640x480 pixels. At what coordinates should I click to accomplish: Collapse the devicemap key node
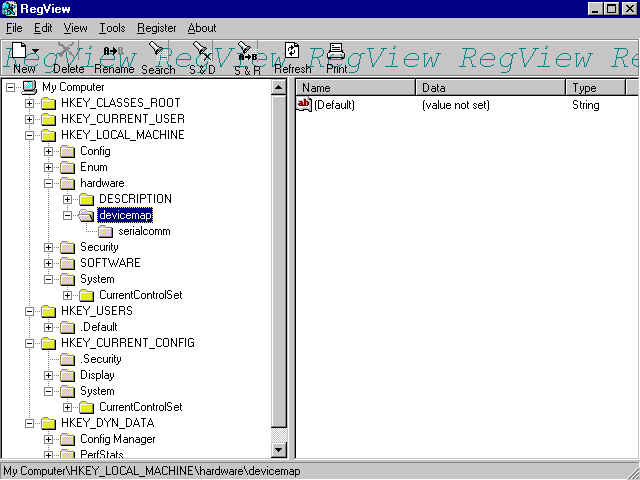point(68,215)
